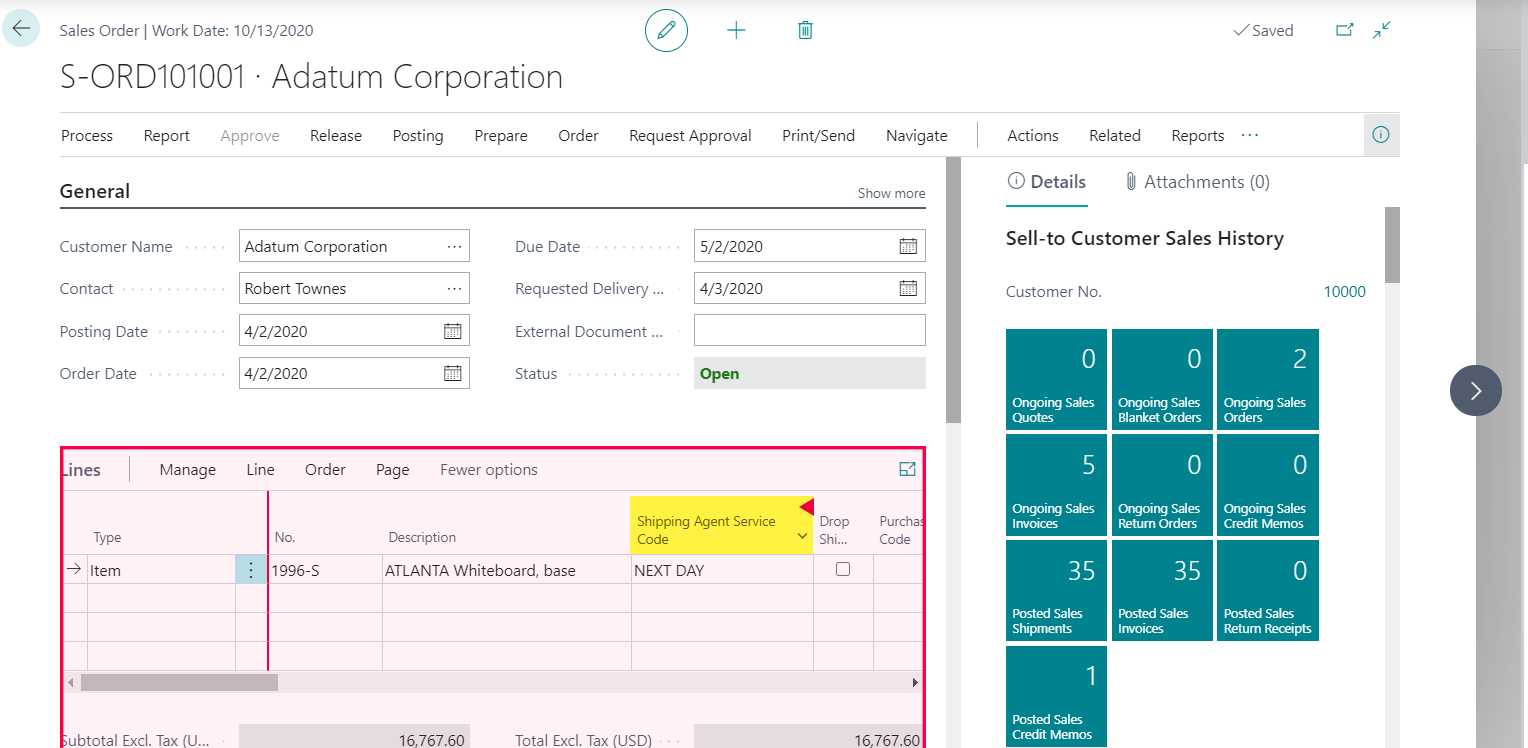Click customer number 10000 link

(x=1344, y=292)
